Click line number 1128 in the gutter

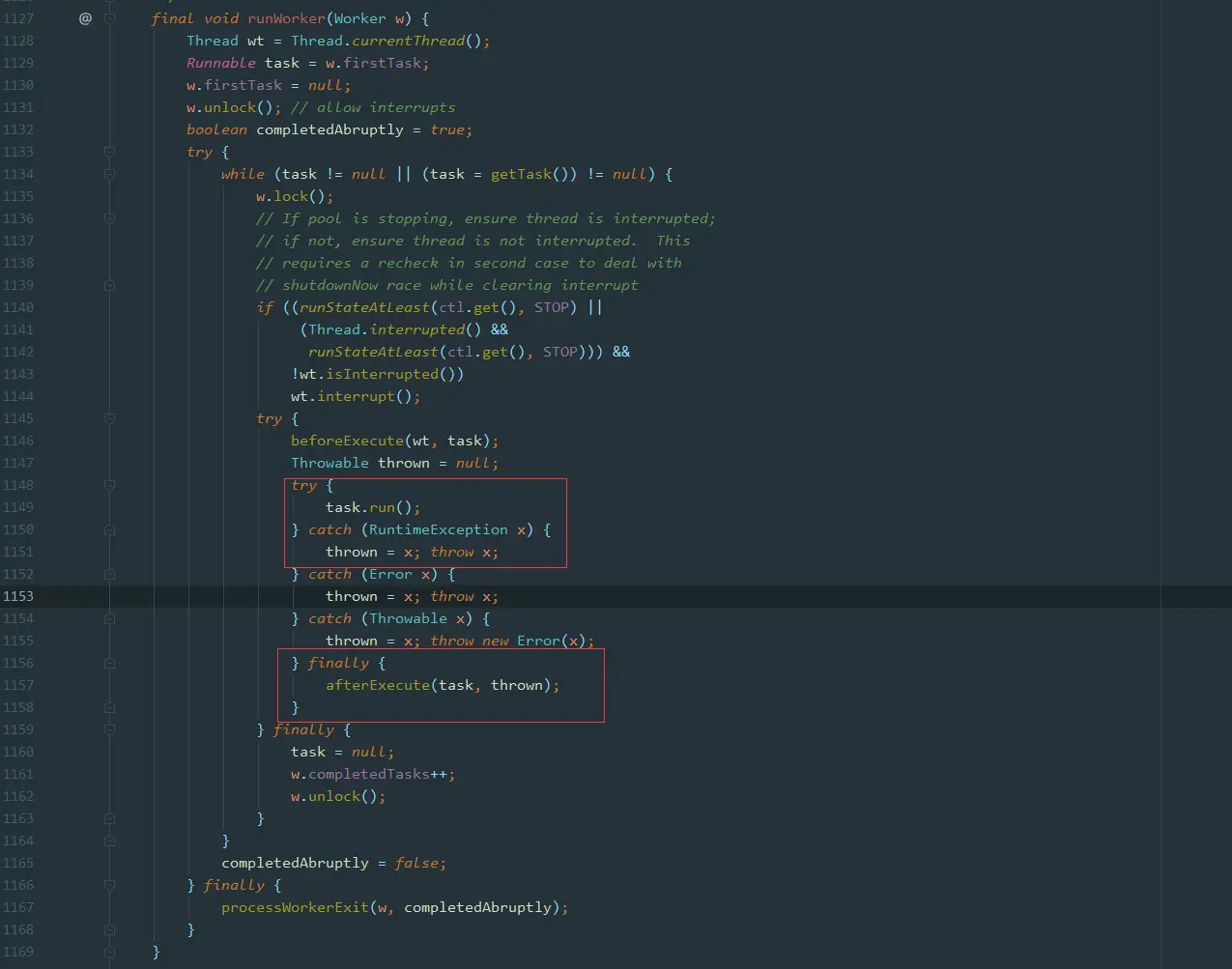coord(17,40)
